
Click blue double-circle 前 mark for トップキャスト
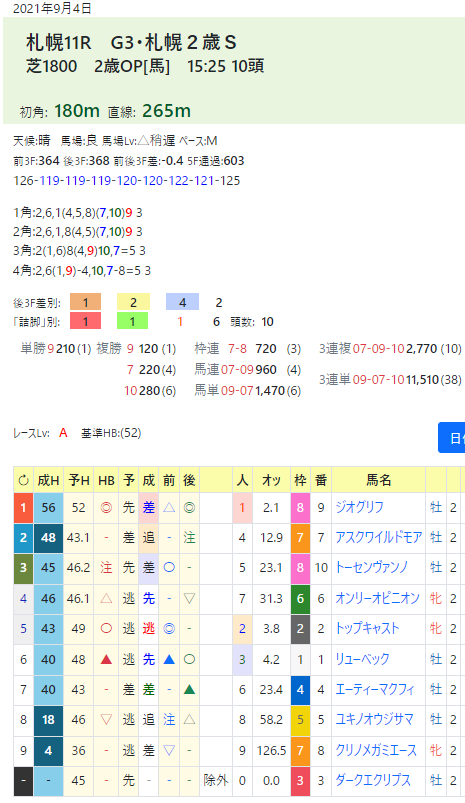169,628
